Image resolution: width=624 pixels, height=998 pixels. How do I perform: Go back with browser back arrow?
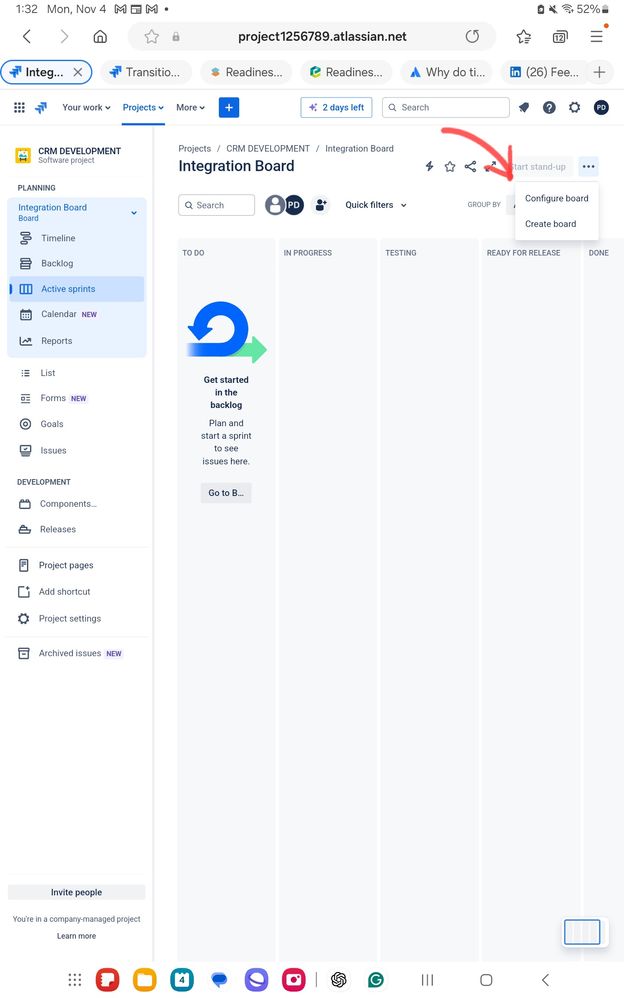coord(27,37)
